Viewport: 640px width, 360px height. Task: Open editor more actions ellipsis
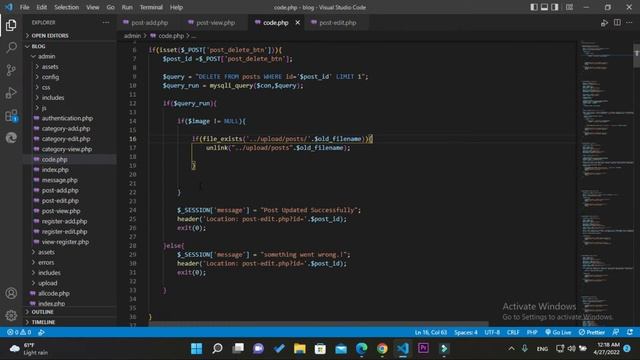click(x=629, y=22)
